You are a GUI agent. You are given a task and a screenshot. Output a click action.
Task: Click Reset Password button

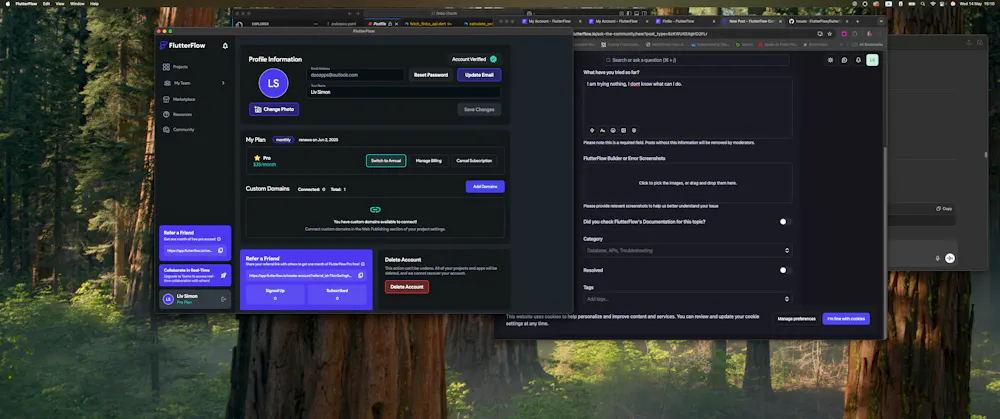(x=430, y=75)
